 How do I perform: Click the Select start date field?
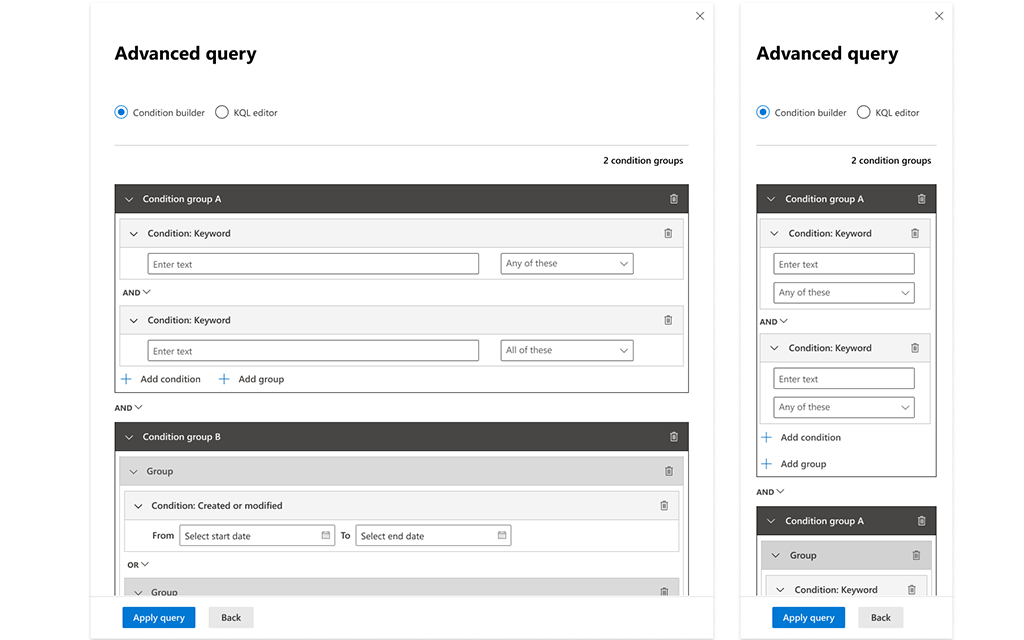coord(257,536)
